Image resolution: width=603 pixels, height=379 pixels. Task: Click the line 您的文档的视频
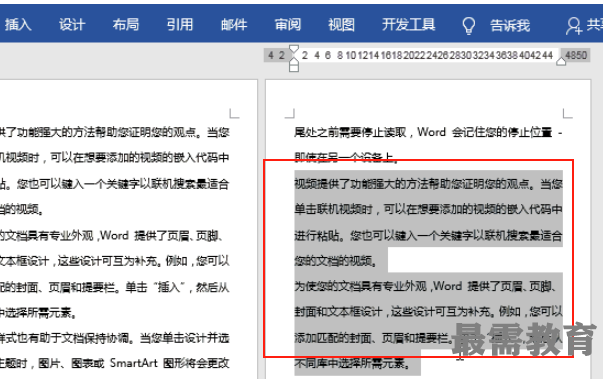pos(336,261)
